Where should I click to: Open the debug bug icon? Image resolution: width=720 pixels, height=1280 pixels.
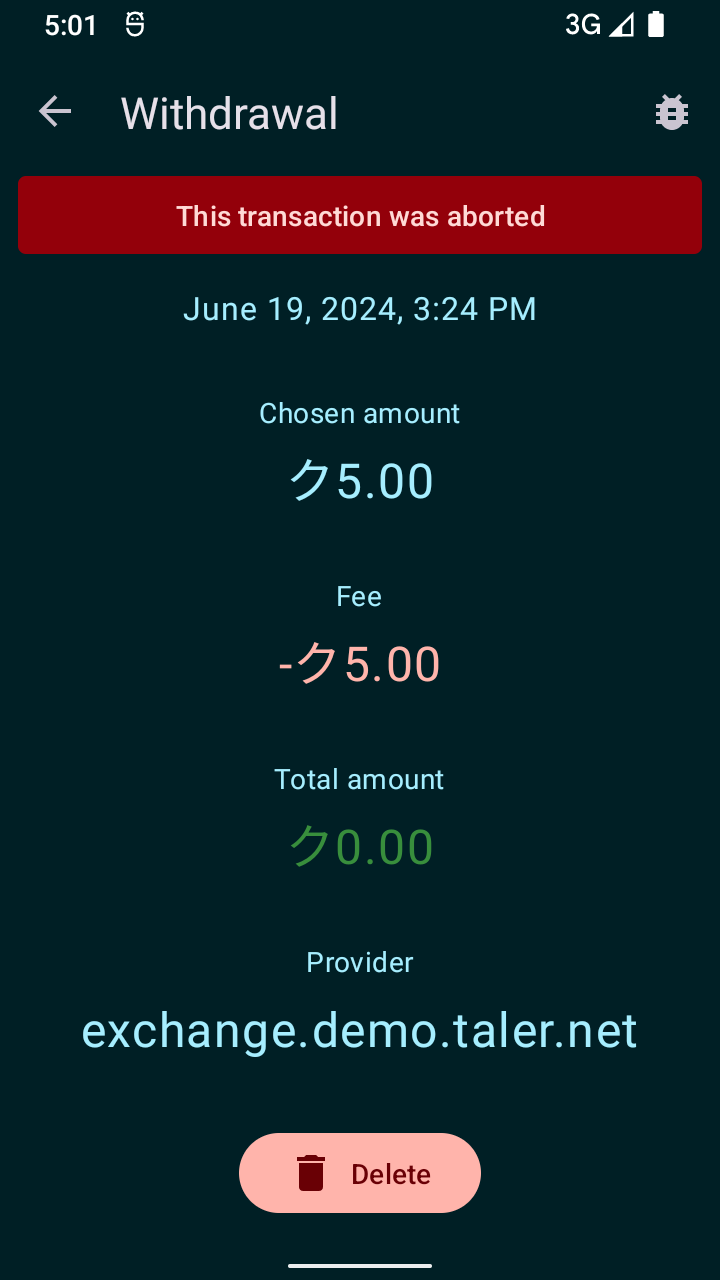(x=672, y=112)
